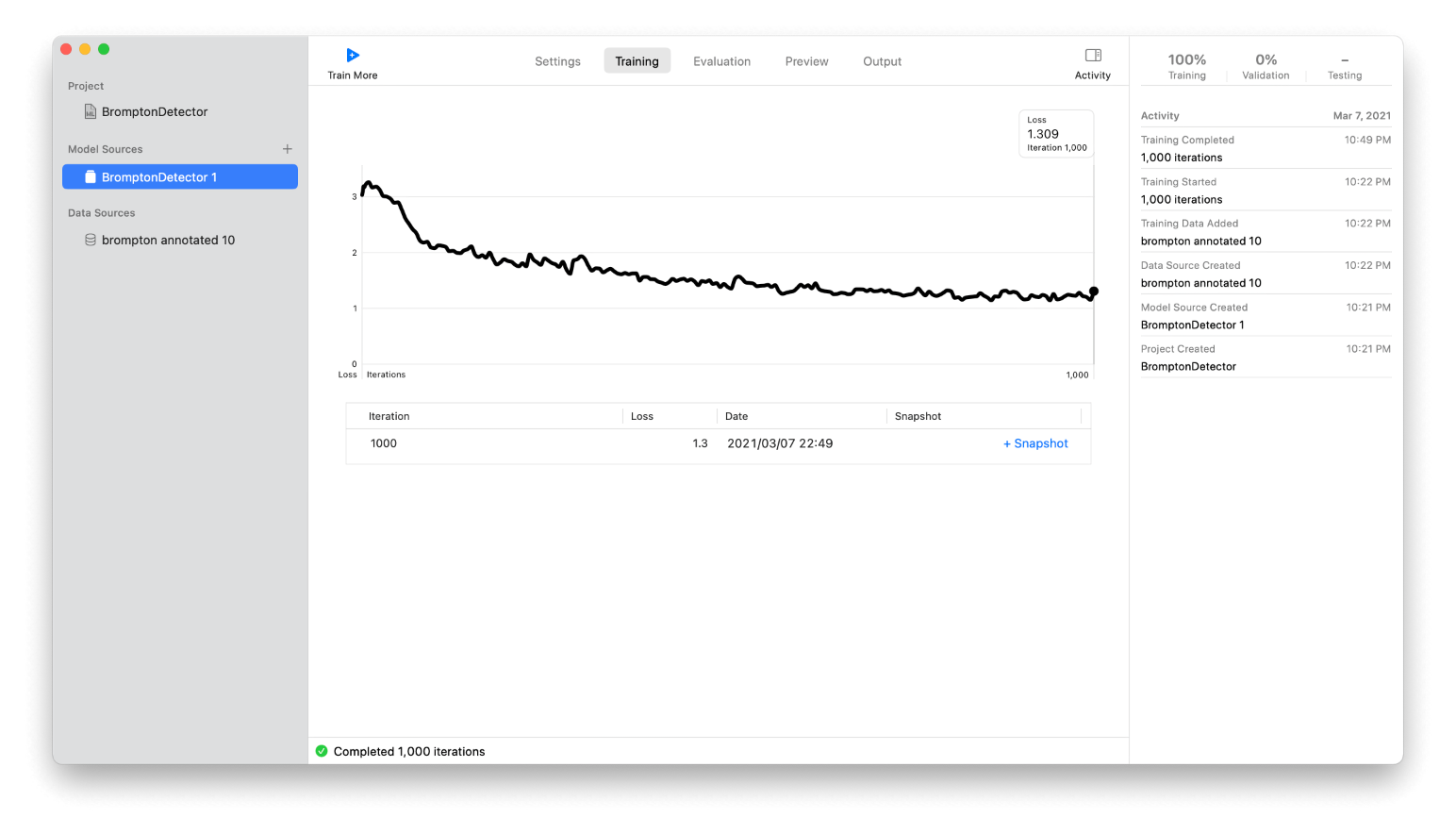Create a snapshot via + Snapshot link
Viewport: 1456px width, 834px height.
click(1035, 443)
